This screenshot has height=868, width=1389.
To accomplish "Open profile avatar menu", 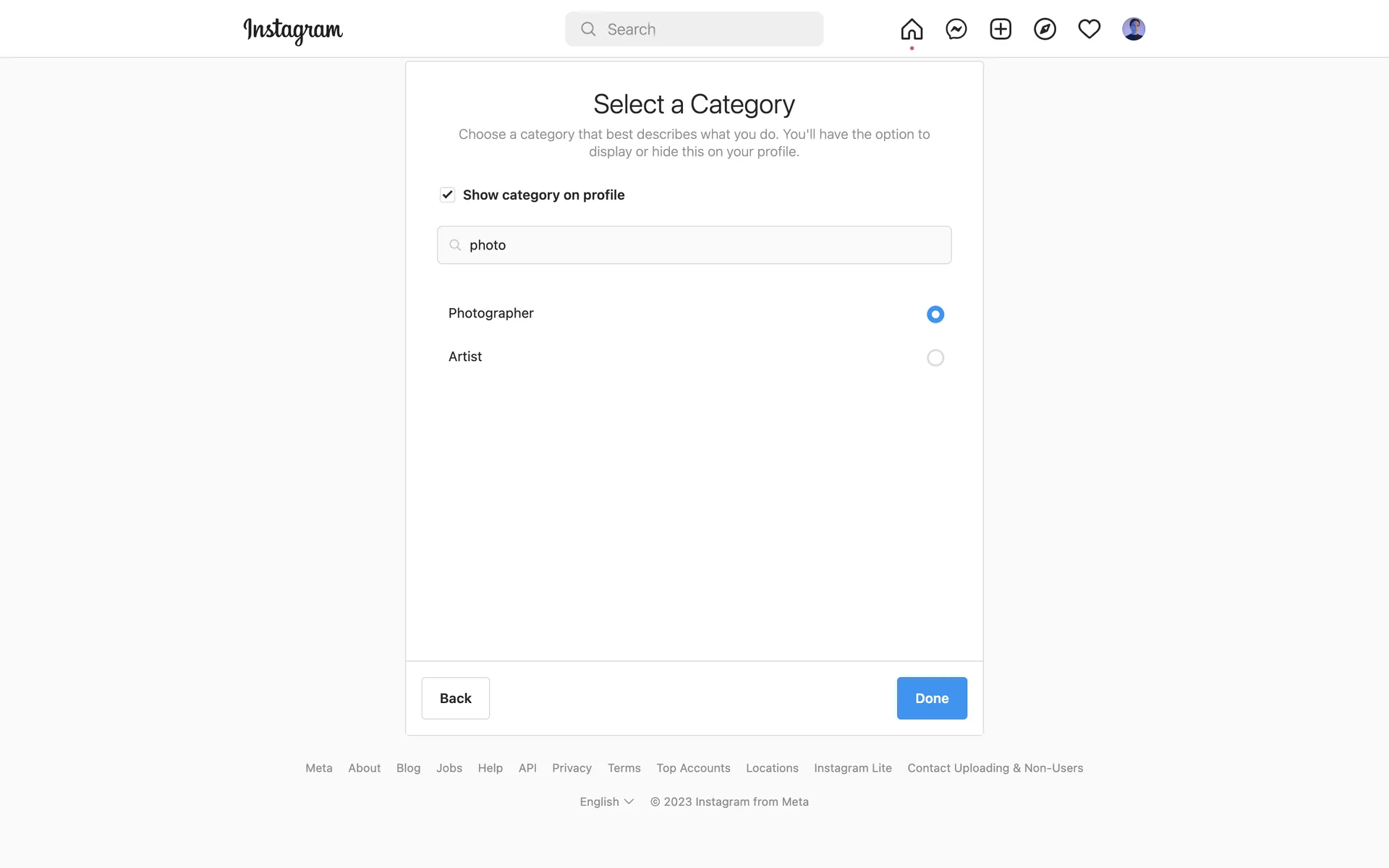I will (1133, 29).
